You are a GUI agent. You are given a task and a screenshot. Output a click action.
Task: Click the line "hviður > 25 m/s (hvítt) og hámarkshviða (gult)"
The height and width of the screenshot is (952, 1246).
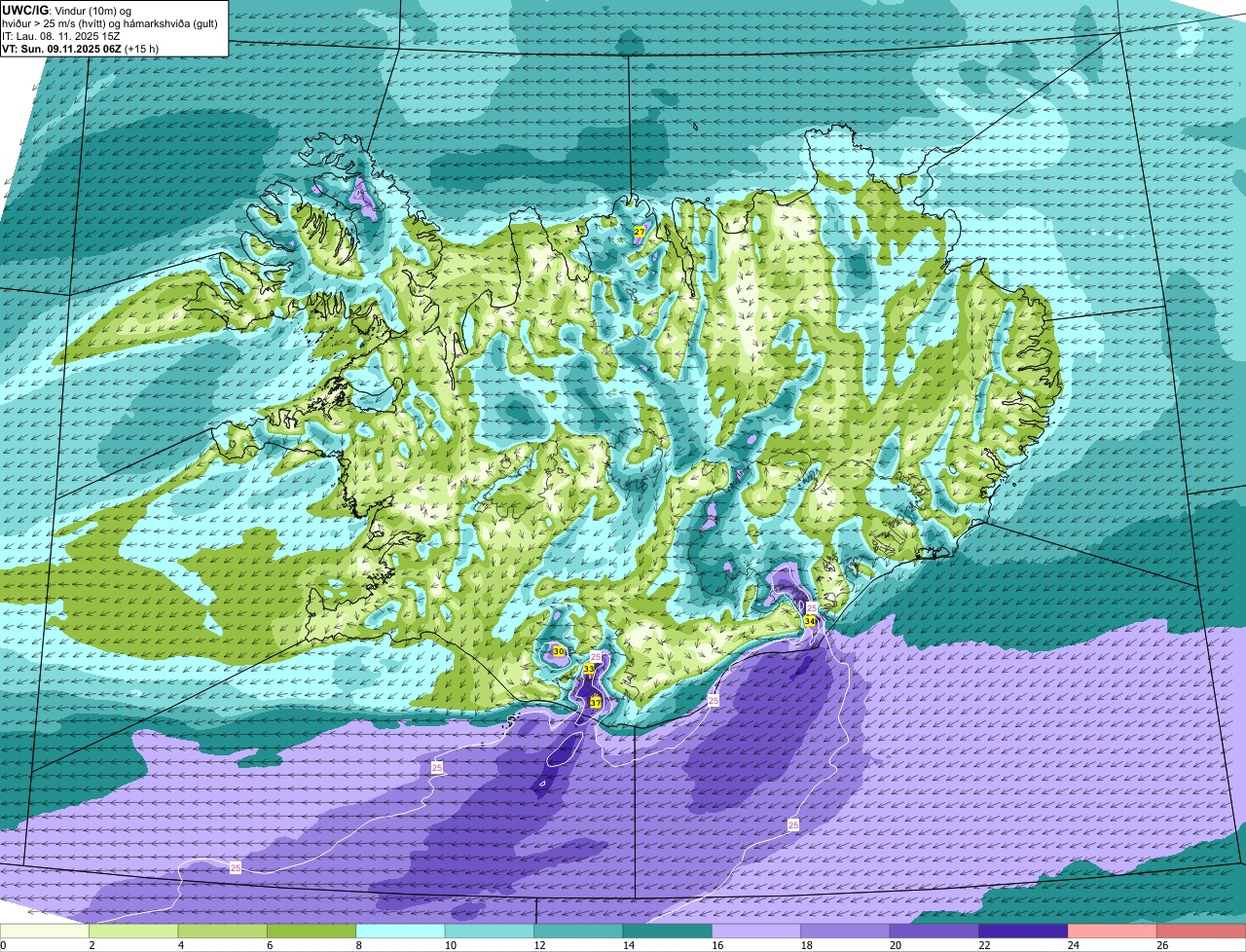110,23
